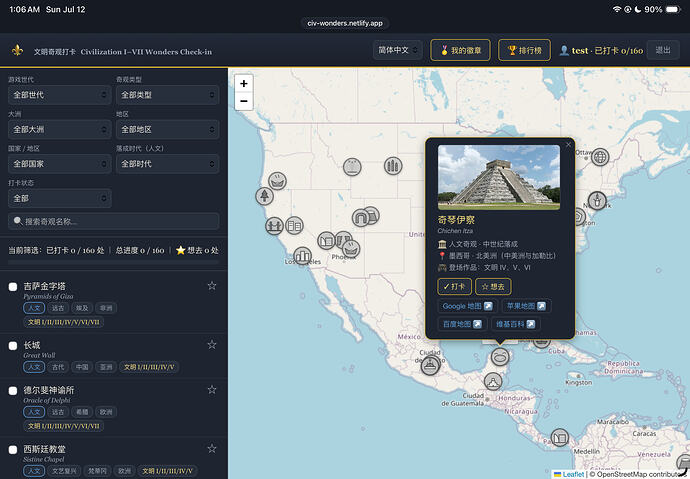The width and height of the screenshot is (690, 479).
Task: Open the 排行榜 leaderboard
Action: (524, 50)
